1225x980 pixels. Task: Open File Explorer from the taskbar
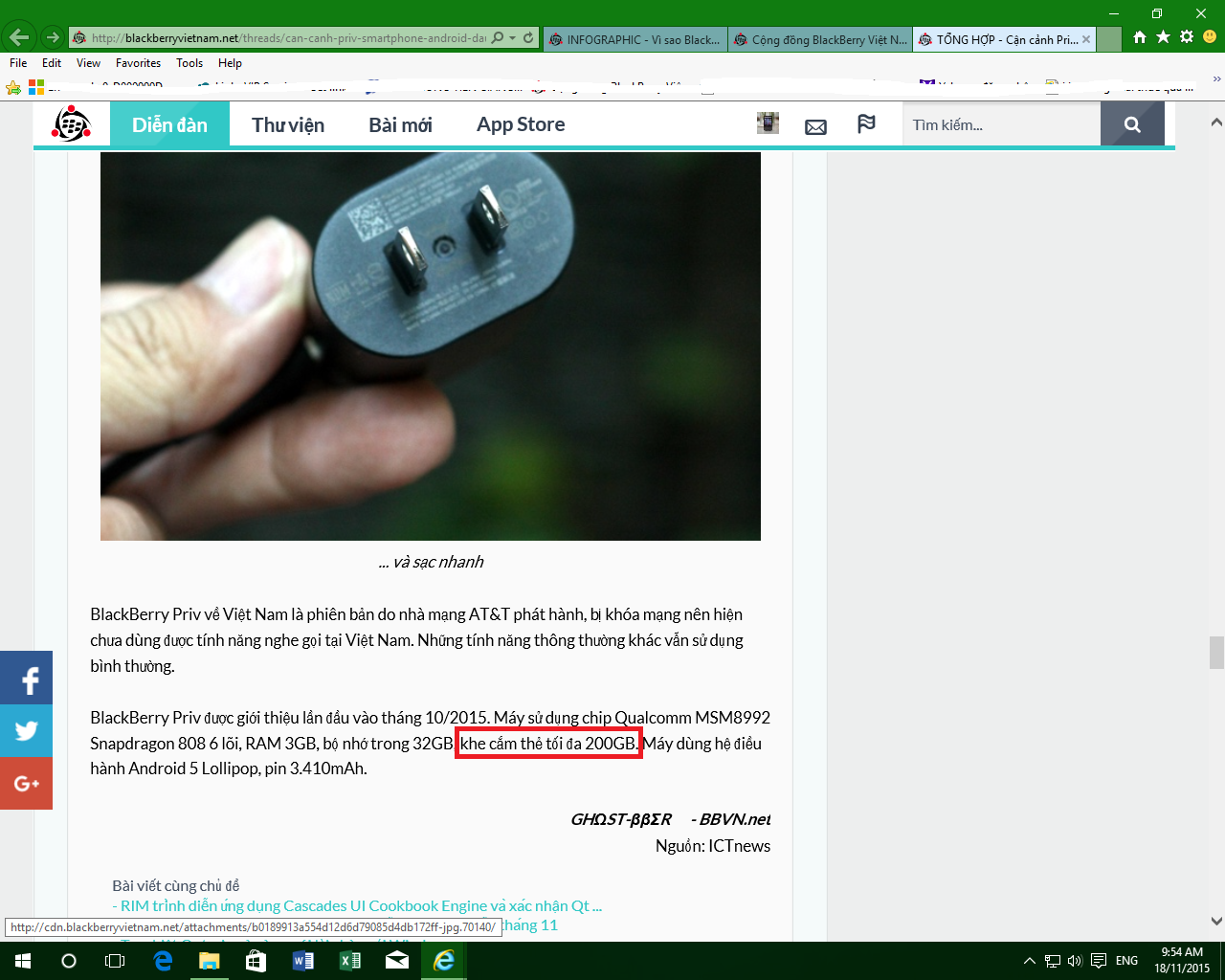click(209, 961)
